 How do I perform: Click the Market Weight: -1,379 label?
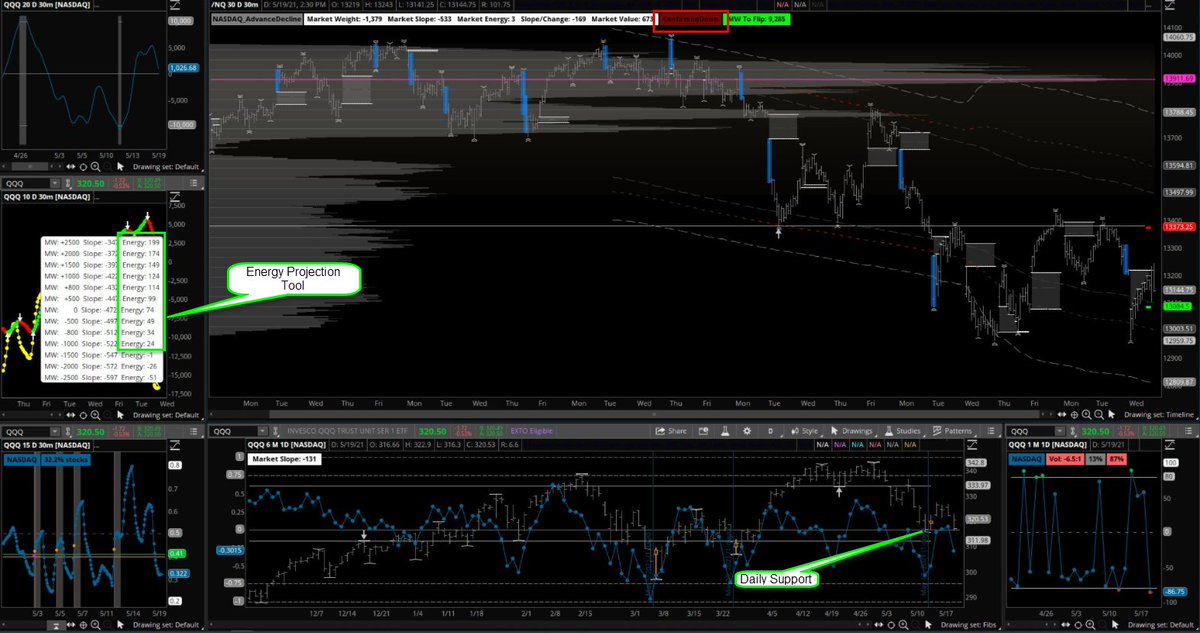click(x=343, y=19)
